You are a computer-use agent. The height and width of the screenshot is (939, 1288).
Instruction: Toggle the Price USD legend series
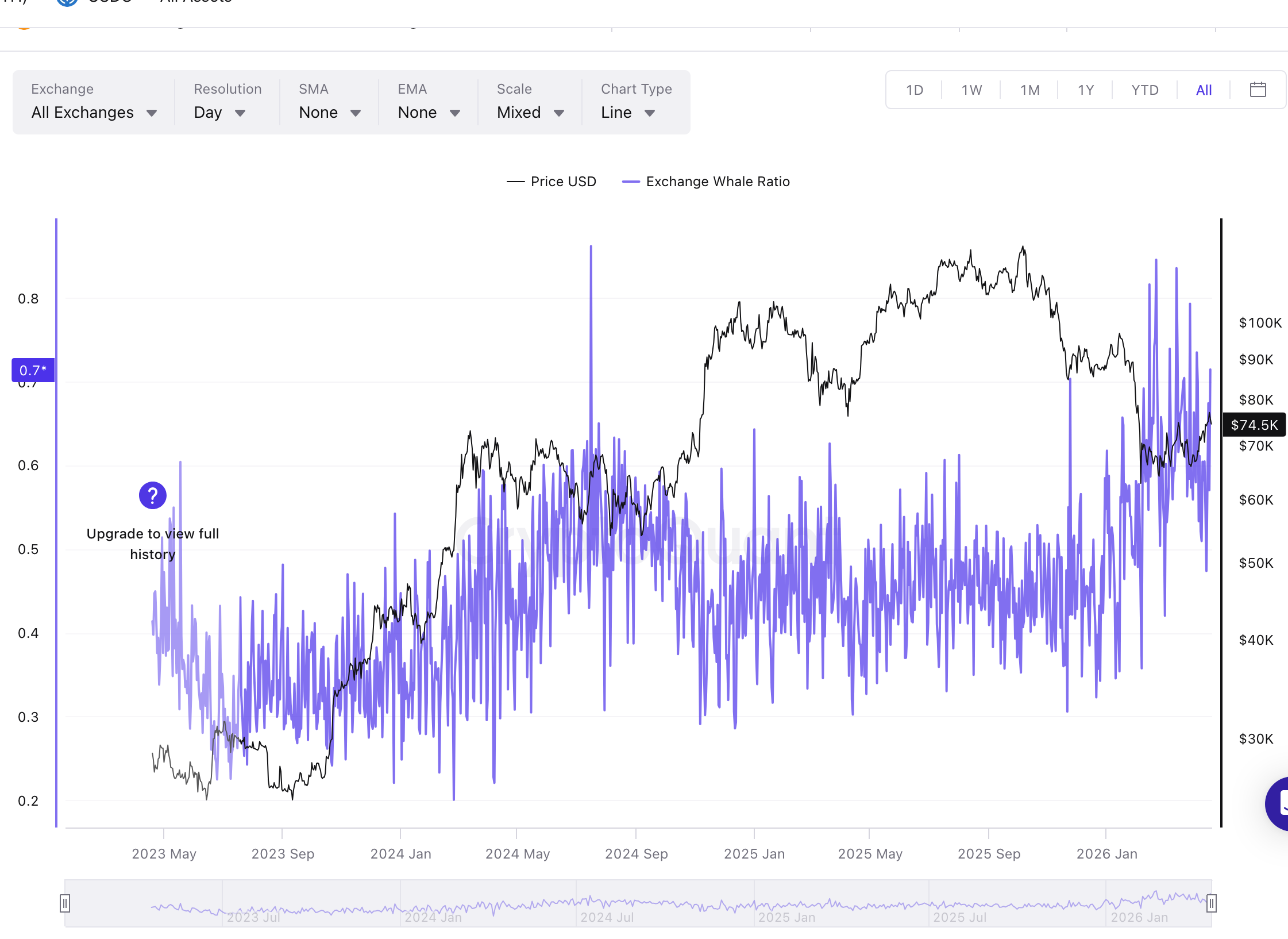pyautogui.click(x=552, y=182)
